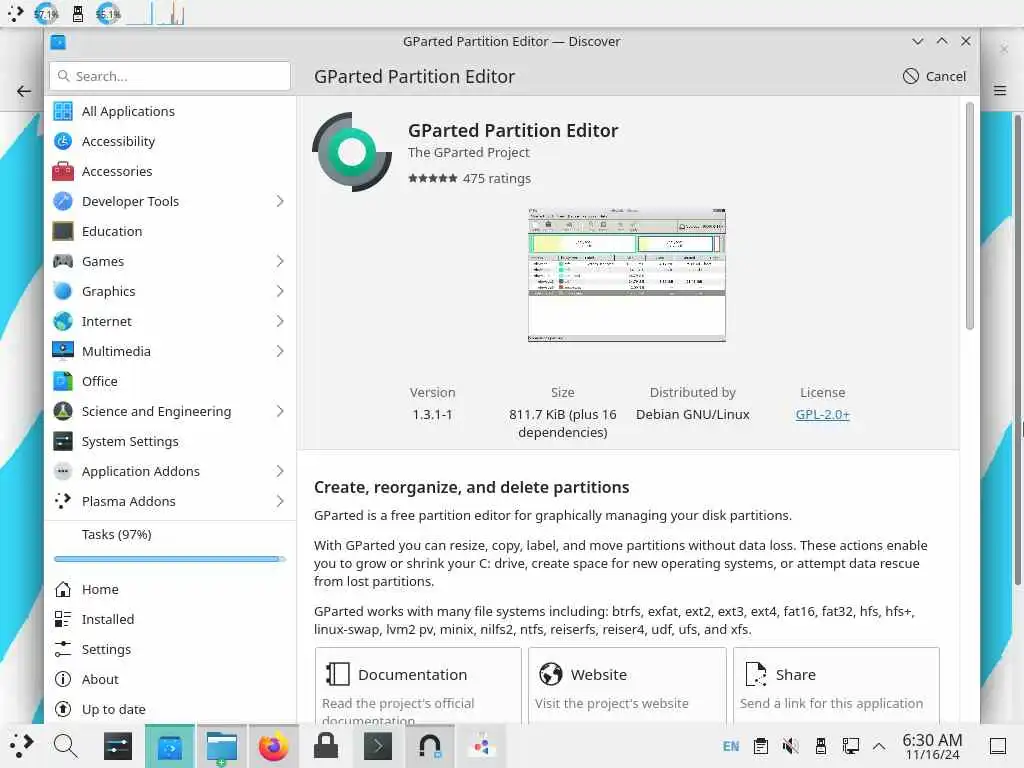Open the Internet globe icon

[63, 321]
